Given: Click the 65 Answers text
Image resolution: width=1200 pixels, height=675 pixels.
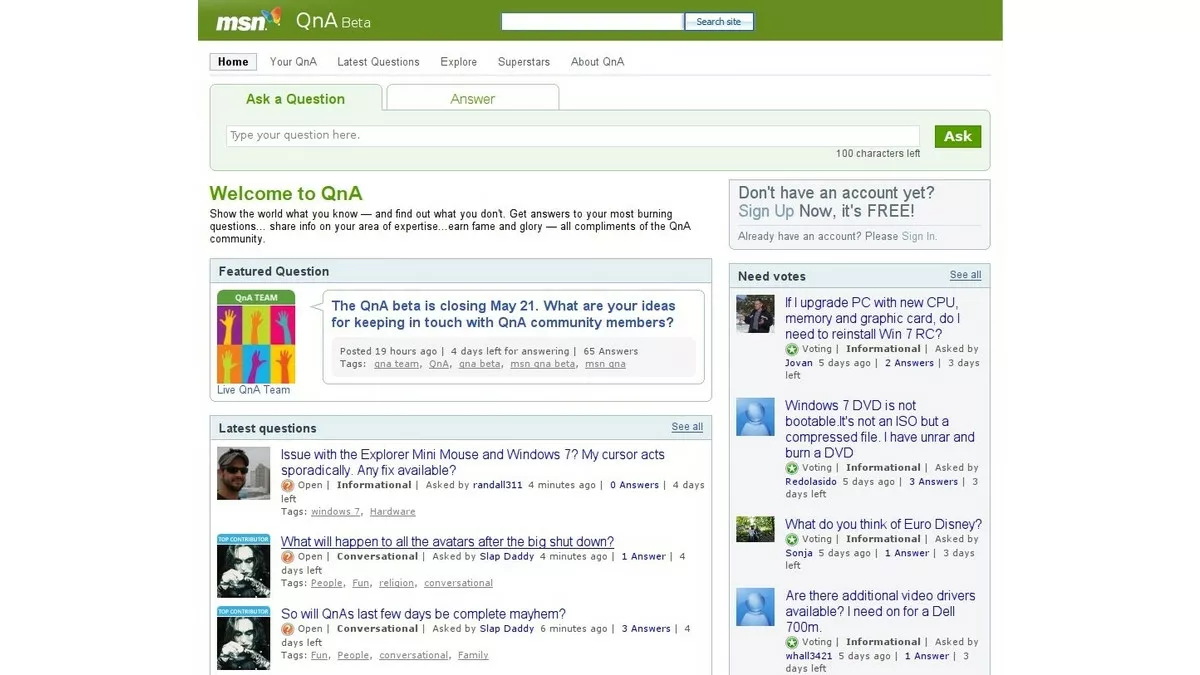Looking at the screenshot, I should tap(610, 352).
